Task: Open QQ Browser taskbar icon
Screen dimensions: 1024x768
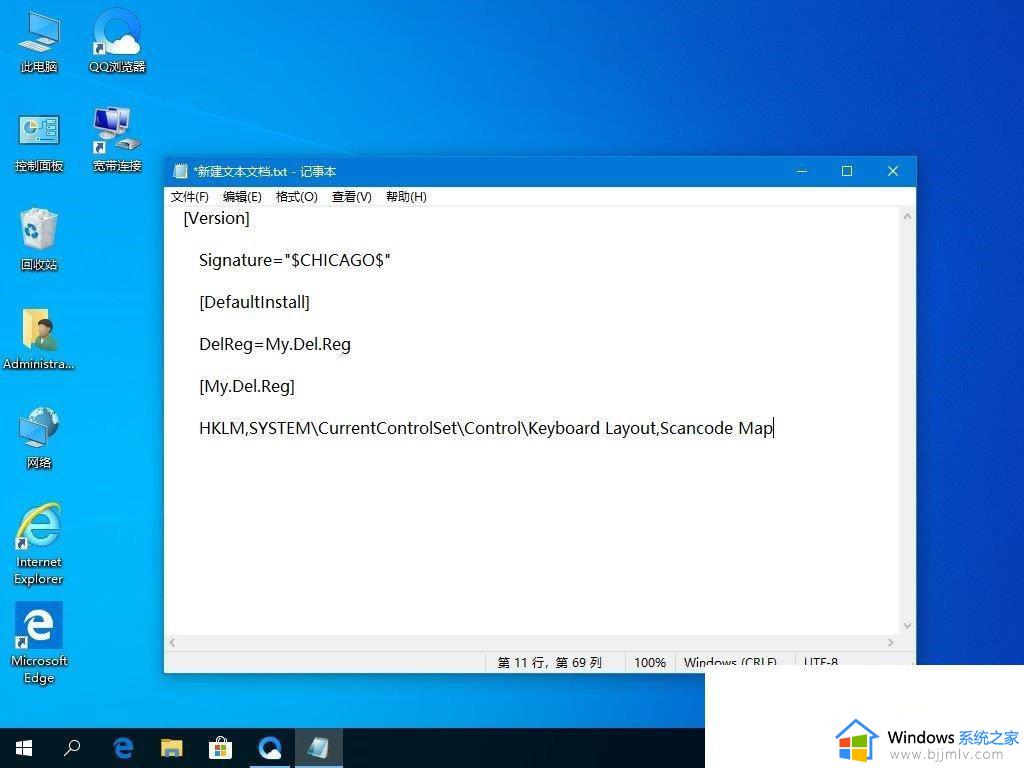Action: pos(270,748)
